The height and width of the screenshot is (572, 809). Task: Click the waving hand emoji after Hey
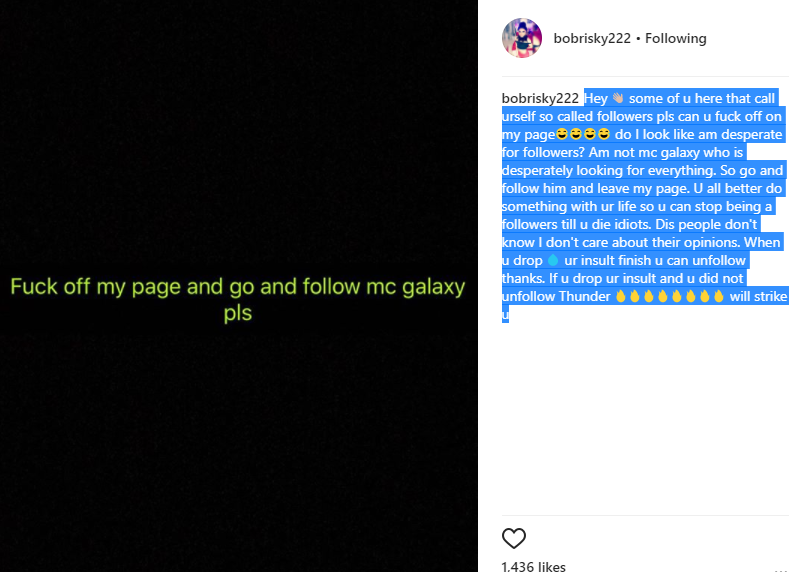618,98
